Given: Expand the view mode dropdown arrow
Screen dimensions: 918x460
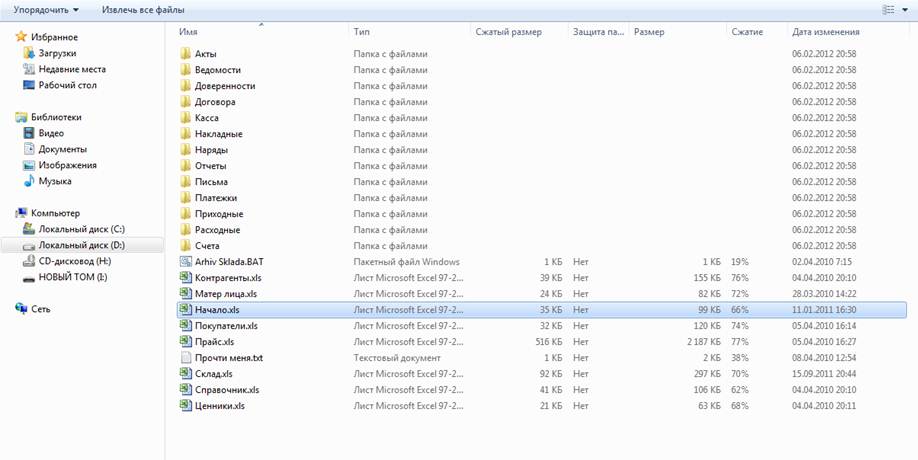Looking at the screenshot, I should 905,10.
